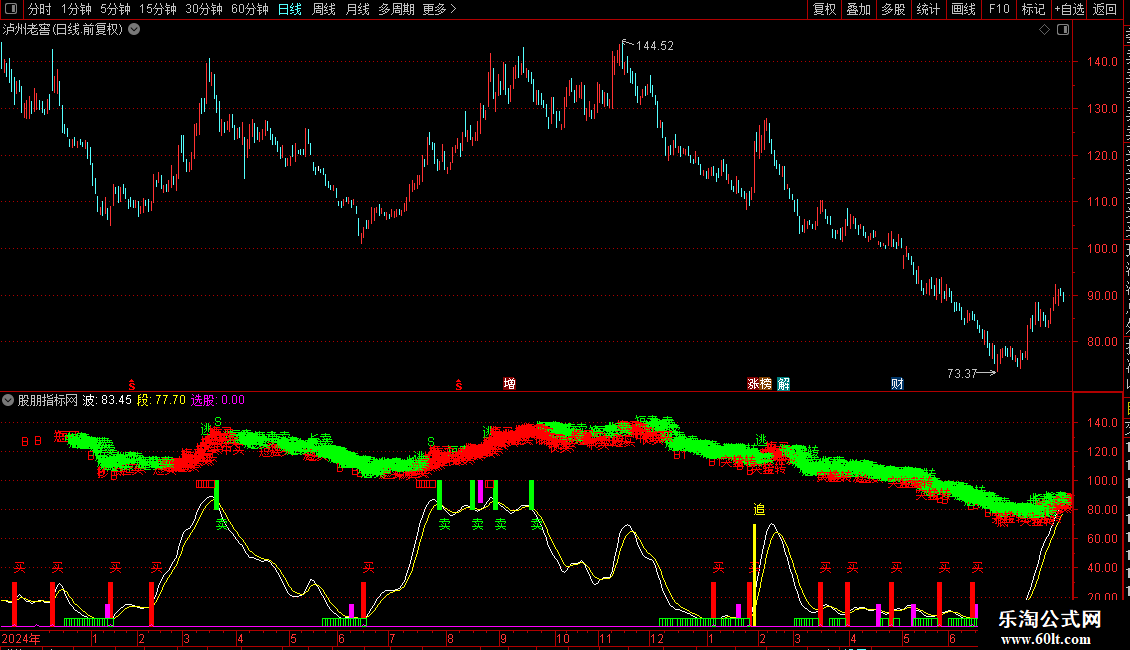Viewport: 1130px width, 650px height.
Task: Toggle the window layout icon above chart
Action: point(1063,30)
